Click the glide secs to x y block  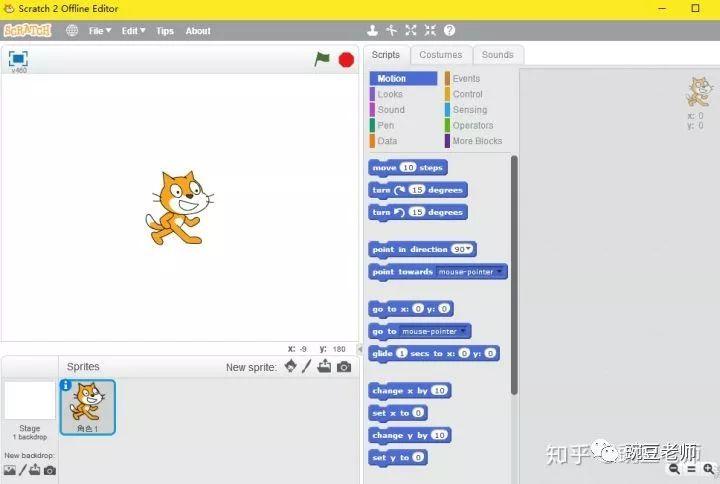coord(434,354)
